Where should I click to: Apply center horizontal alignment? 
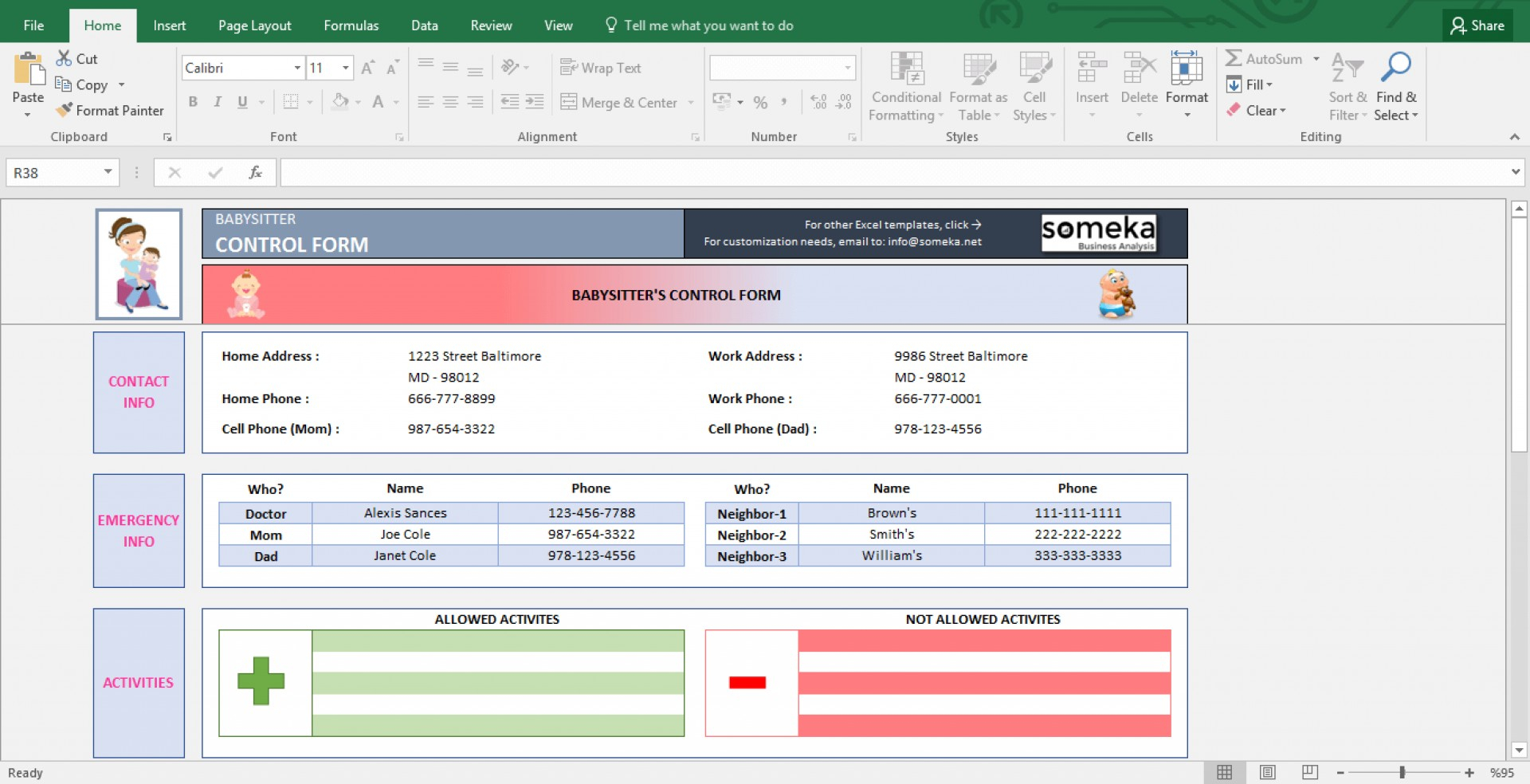(450, 102)
